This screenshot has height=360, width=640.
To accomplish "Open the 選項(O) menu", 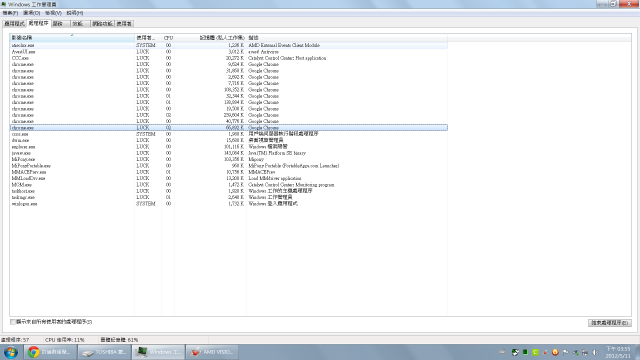I will pos(32,13).
